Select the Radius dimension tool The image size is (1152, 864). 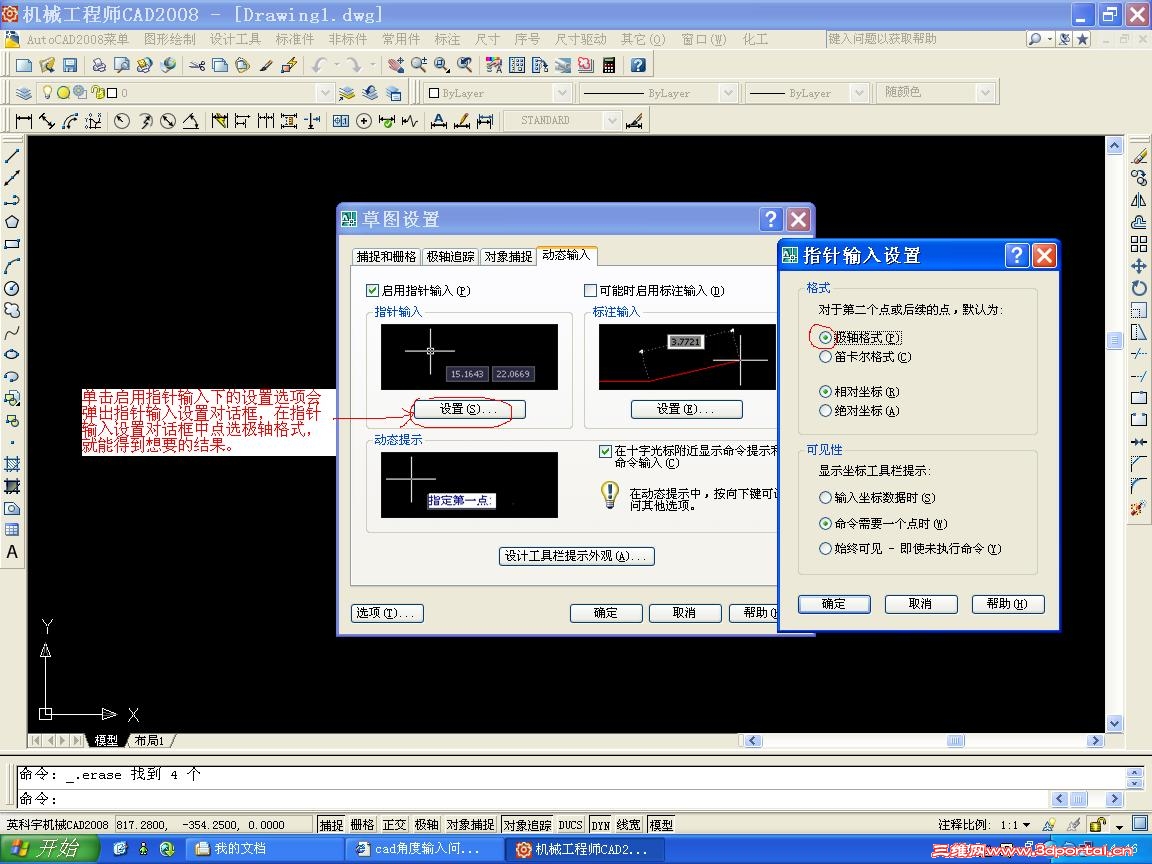tap(122, 120)
